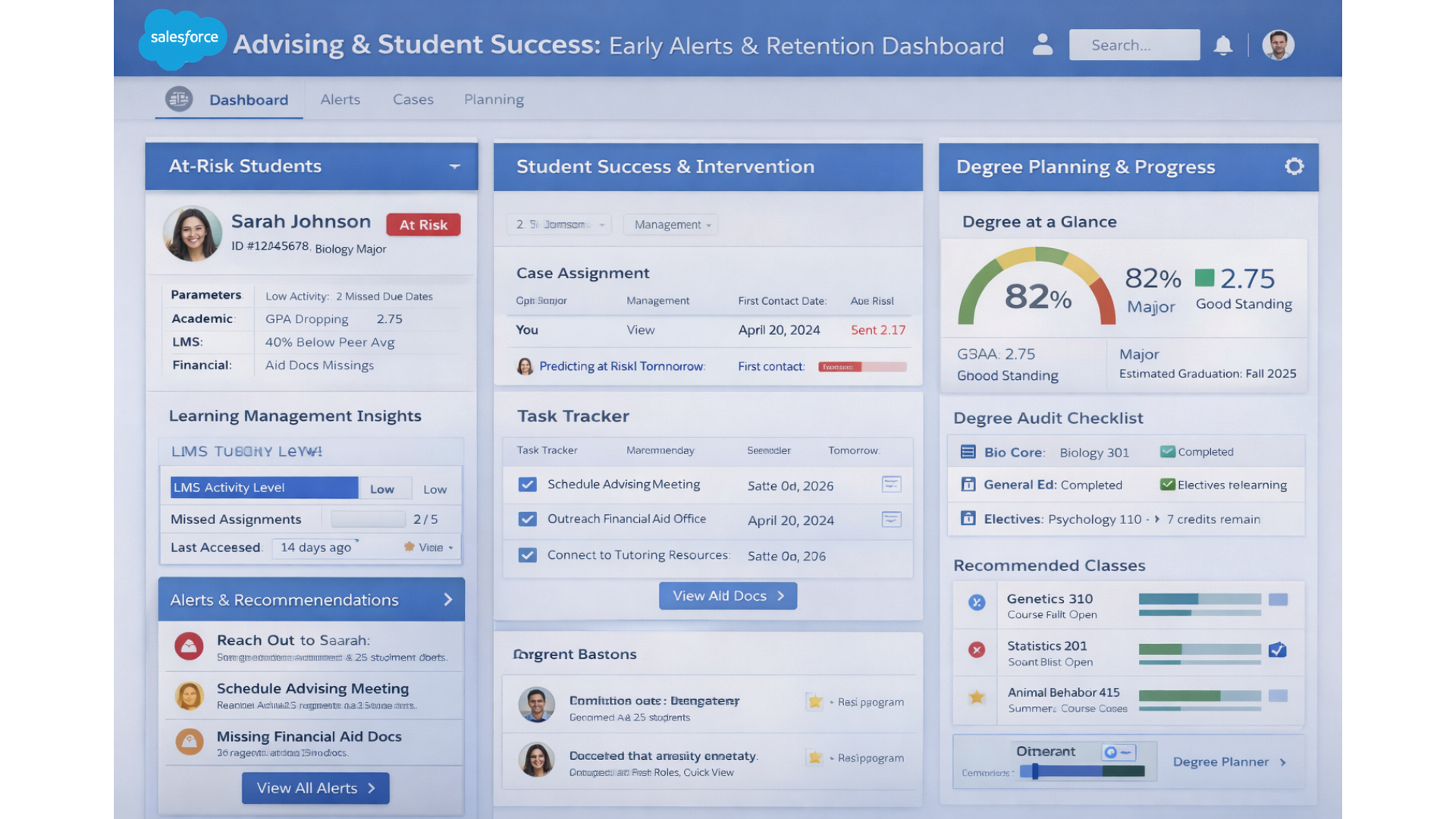Open the notification bell
Viewport: 1456px width, 819px height.
pos(1222,45)
